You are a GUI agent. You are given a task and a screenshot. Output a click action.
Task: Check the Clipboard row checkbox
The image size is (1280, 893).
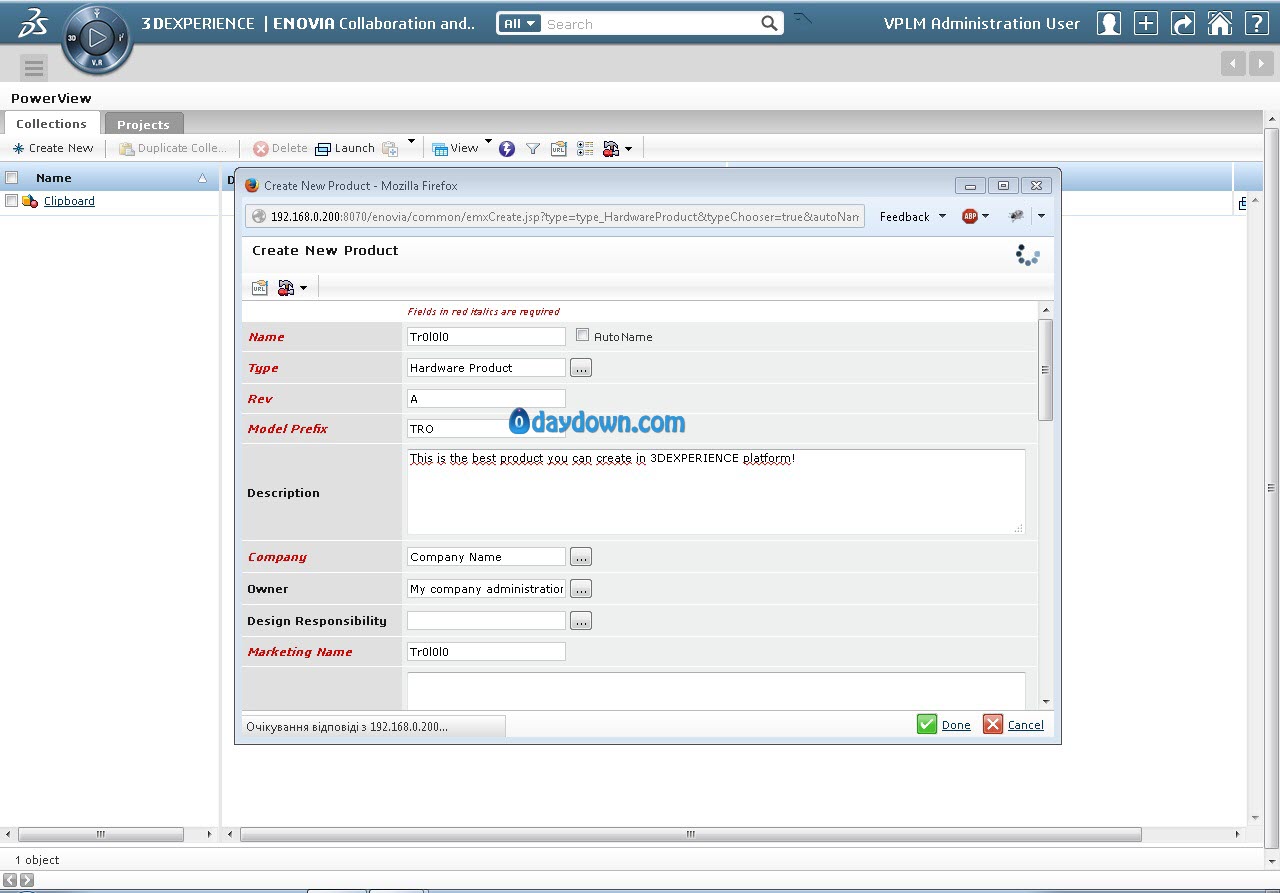[12, 201]
